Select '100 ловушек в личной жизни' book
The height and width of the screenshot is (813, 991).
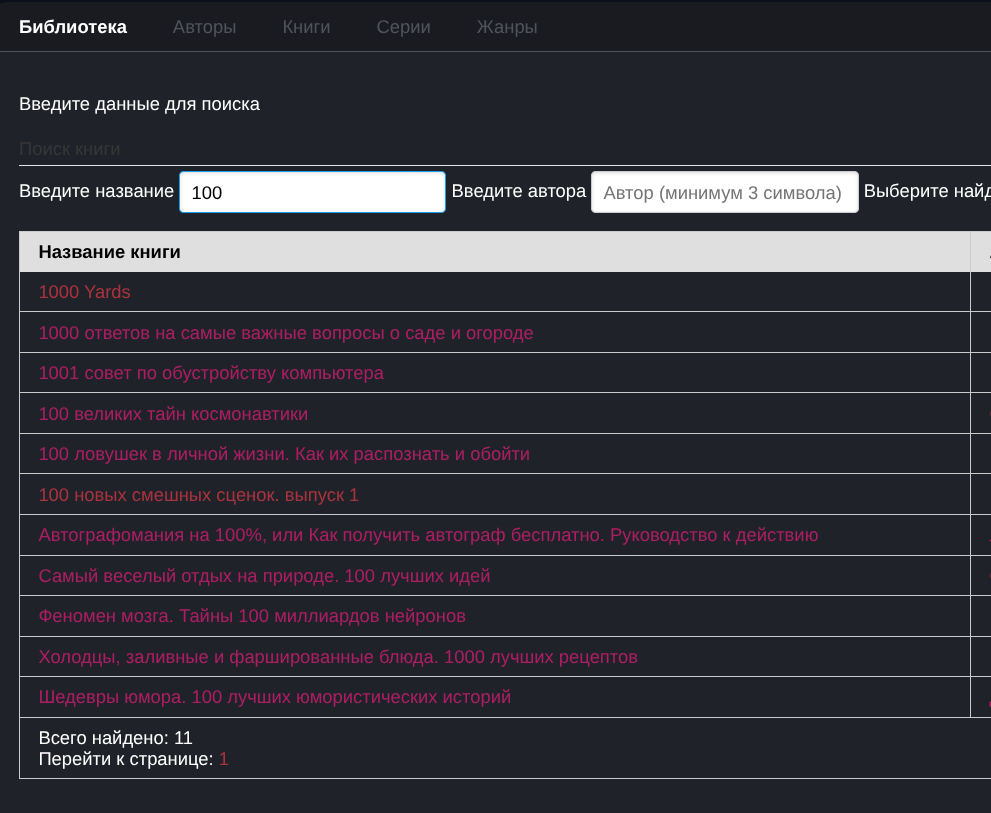[x=284, y=454]
